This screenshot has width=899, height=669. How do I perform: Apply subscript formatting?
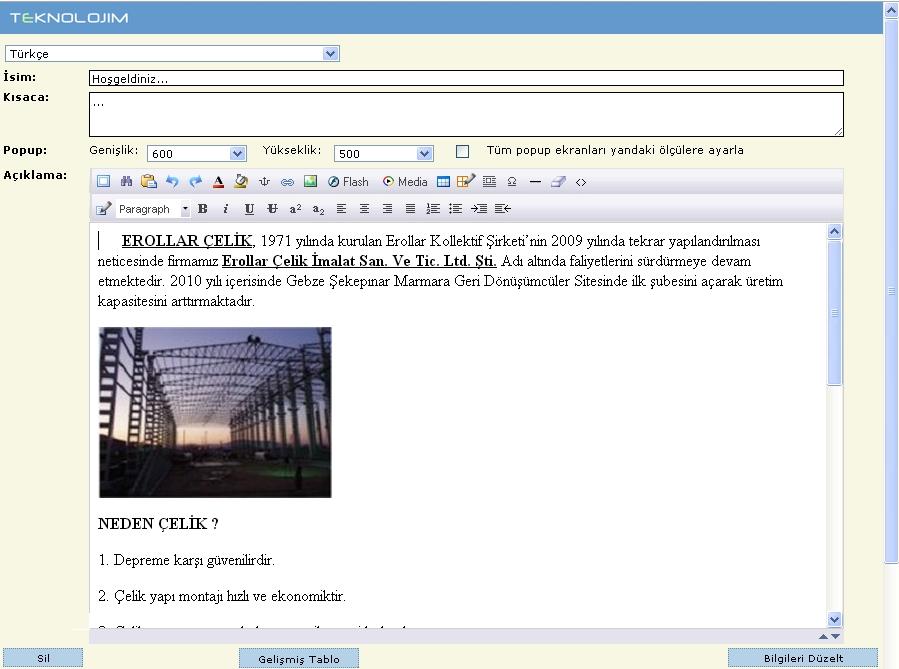tap(318, 209)
